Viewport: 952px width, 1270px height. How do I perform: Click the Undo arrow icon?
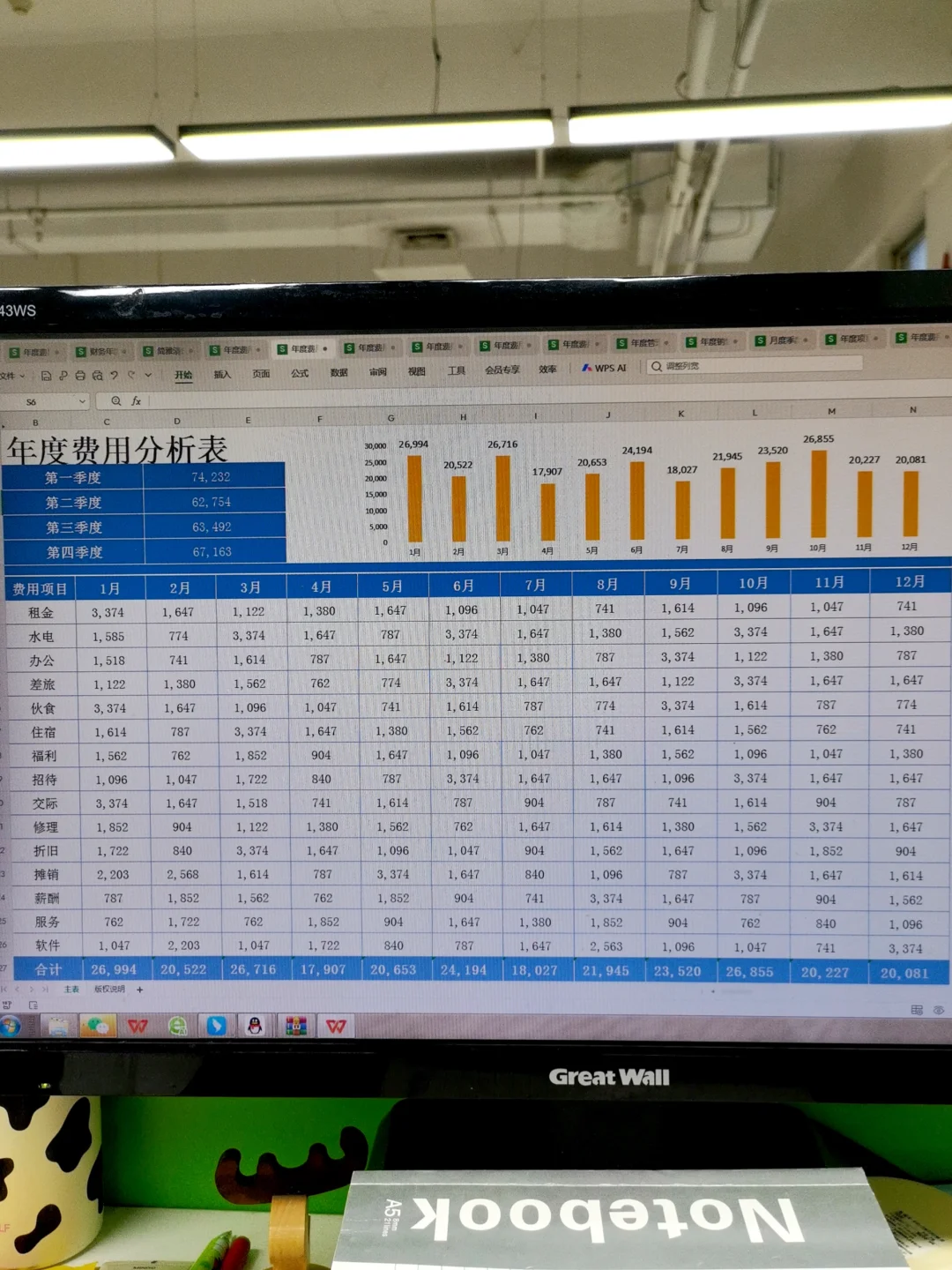[x=114, y=376]
